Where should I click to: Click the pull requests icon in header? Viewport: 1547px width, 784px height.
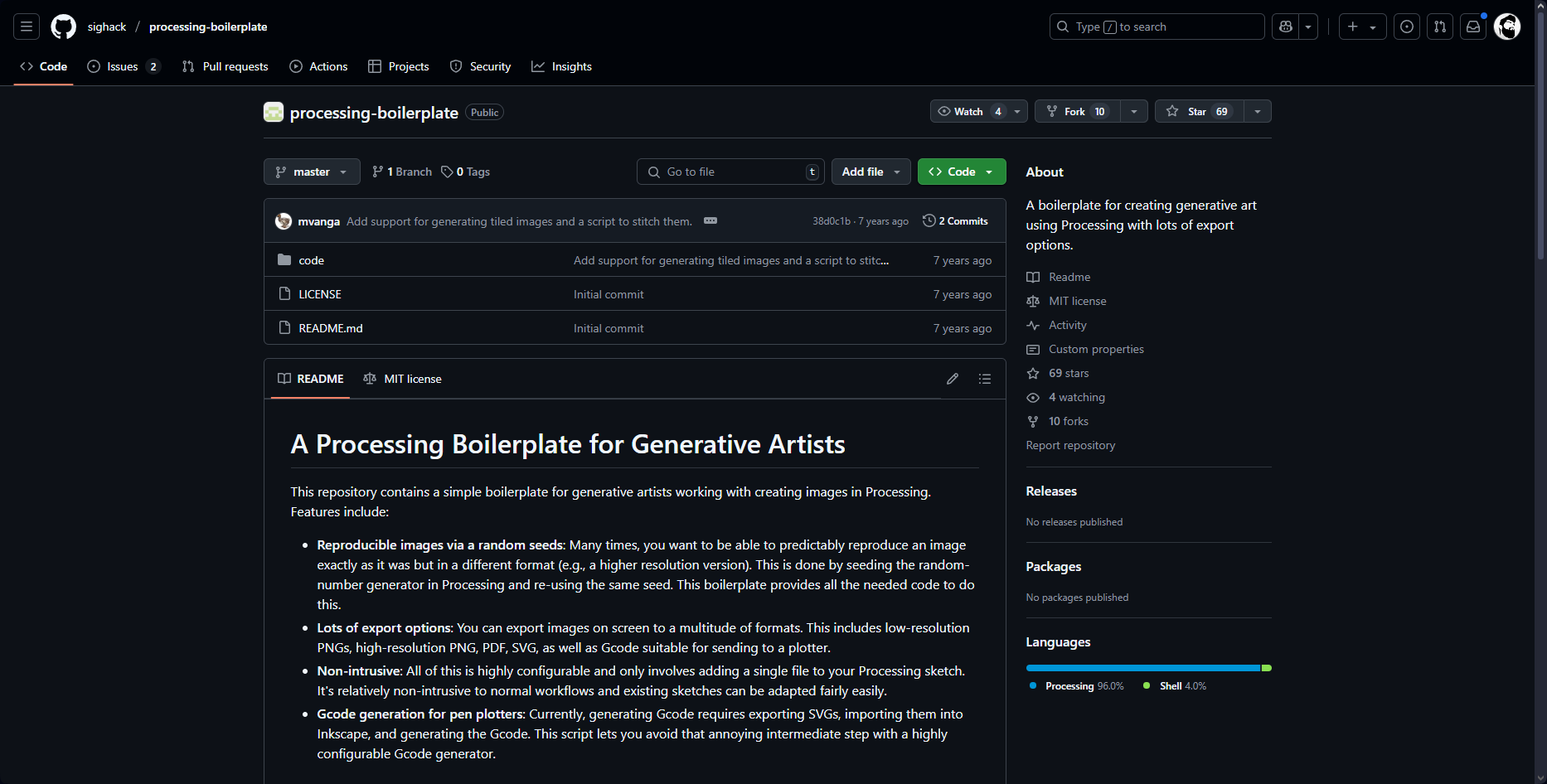pyautogui.click(x=1440, y=27)
